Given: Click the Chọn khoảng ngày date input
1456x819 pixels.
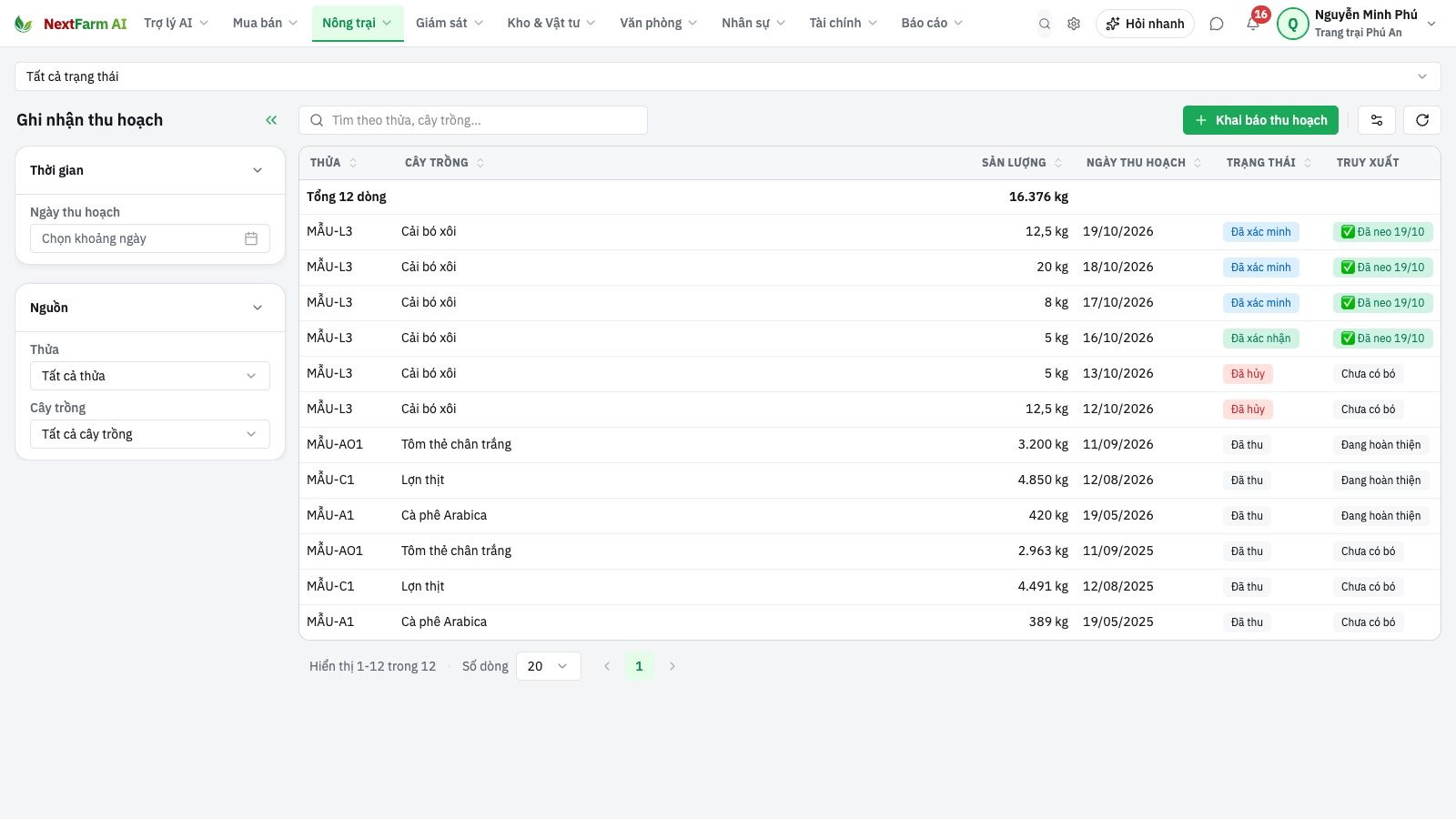Looking at the screenshot, I should (x=150, y=238).
